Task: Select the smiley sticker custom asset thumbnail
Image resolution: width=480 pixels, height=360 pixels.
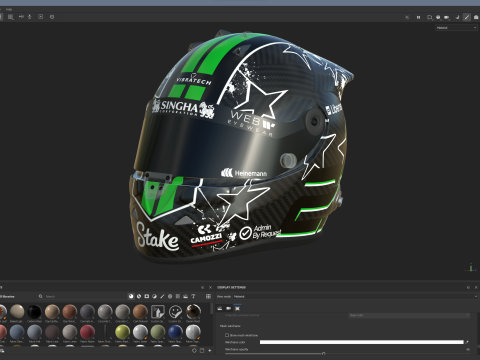Action: [175, 312]
